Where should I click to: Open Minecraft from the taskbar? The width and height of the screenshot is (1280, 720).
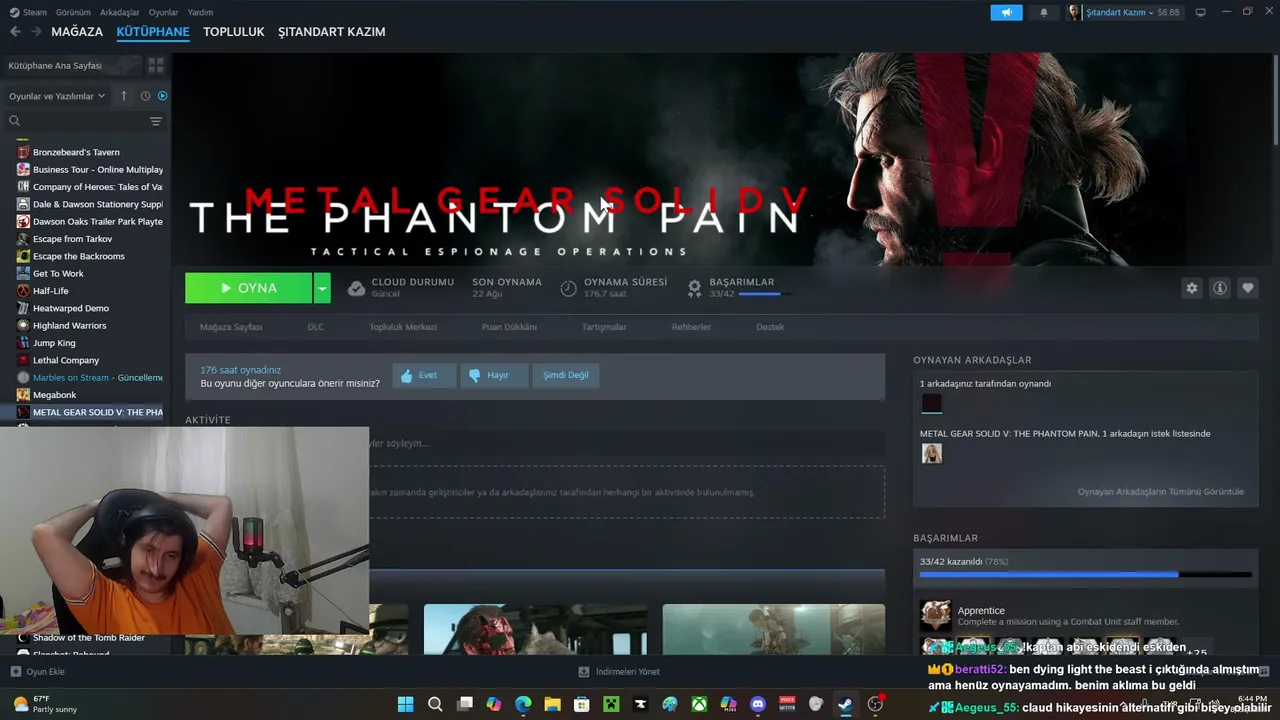pyautogui.click(x=611, y=704)
